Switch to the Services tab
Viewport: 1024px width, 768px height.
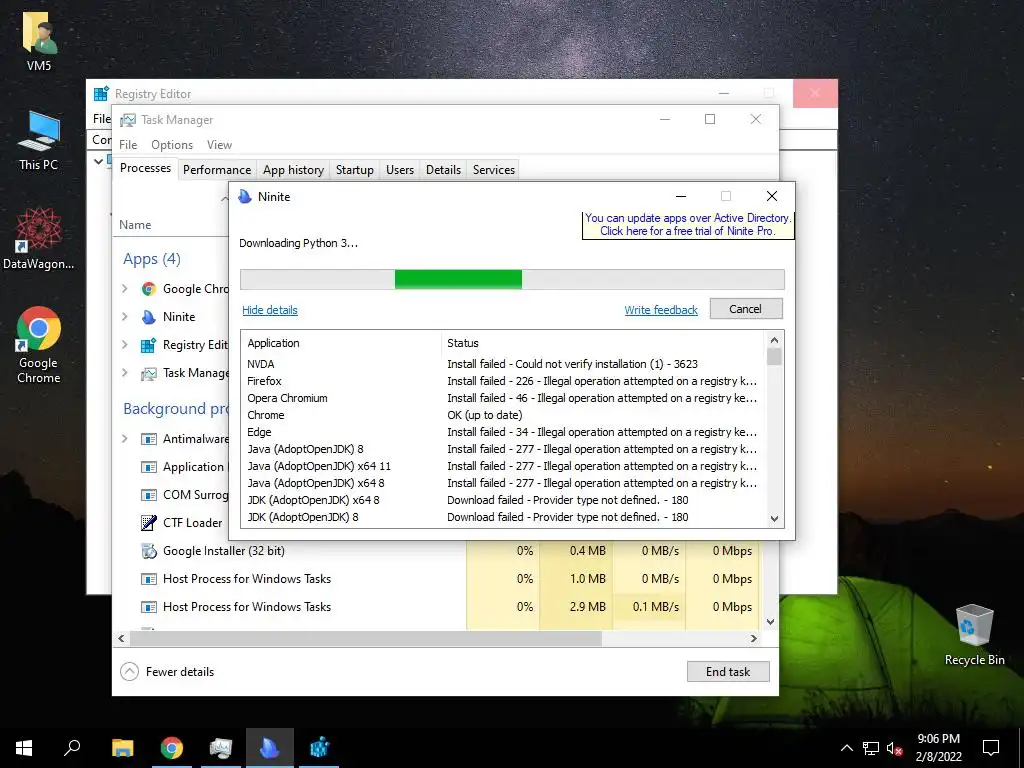tap(494, 170)
